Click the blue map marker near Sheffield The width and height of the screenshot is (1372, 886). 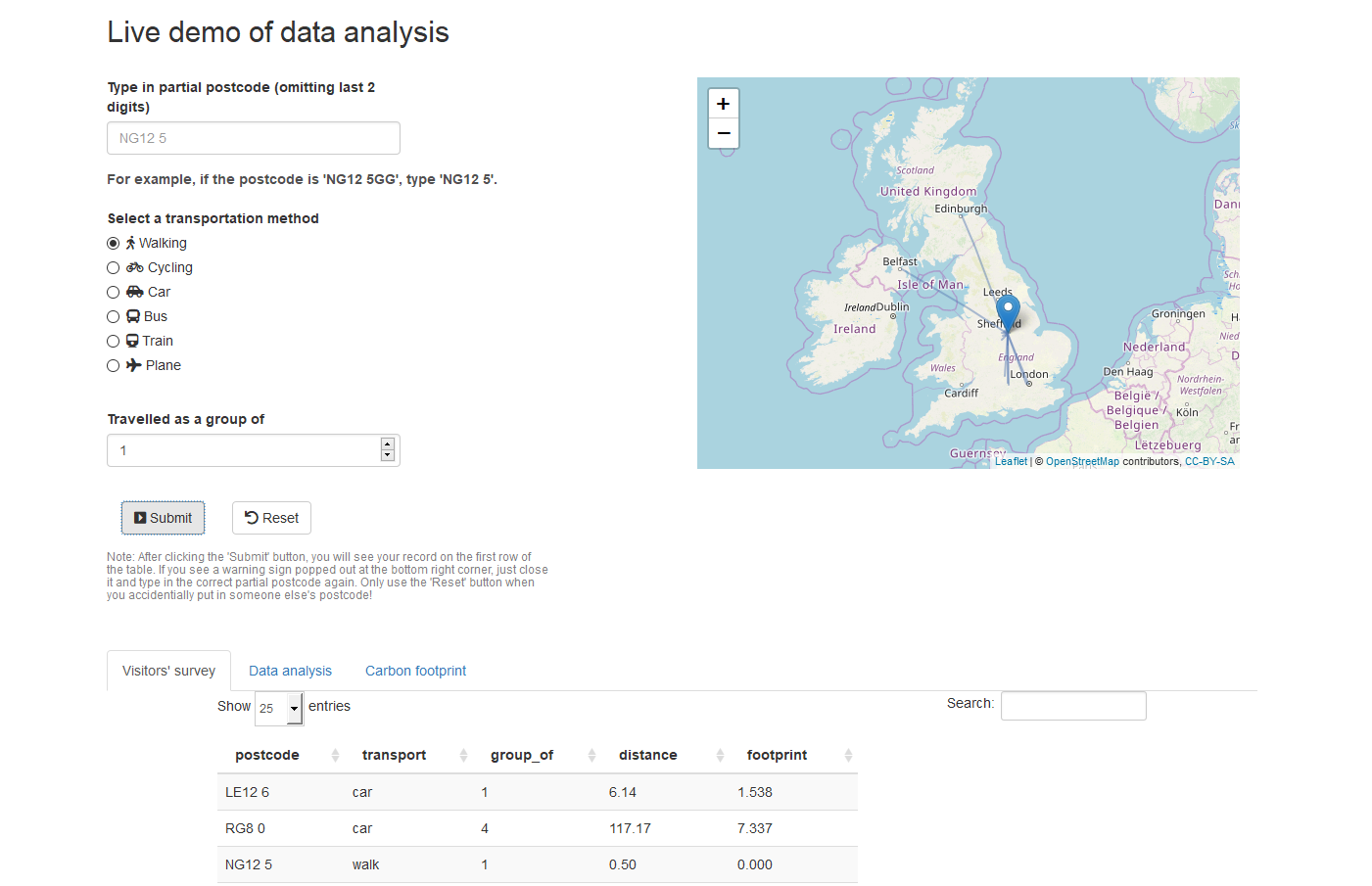point(1007,308)
